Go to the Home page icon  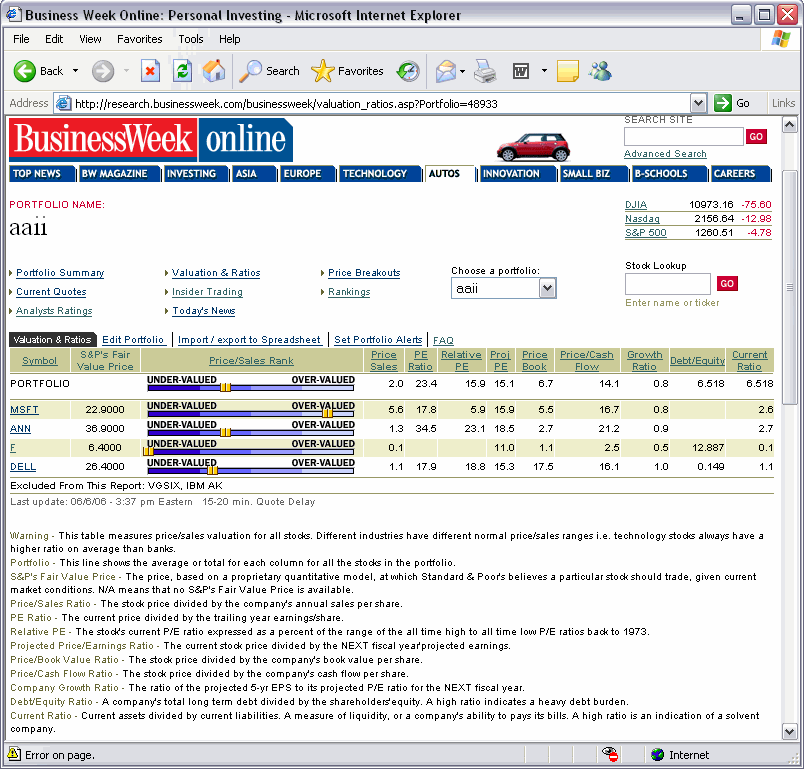213,71
